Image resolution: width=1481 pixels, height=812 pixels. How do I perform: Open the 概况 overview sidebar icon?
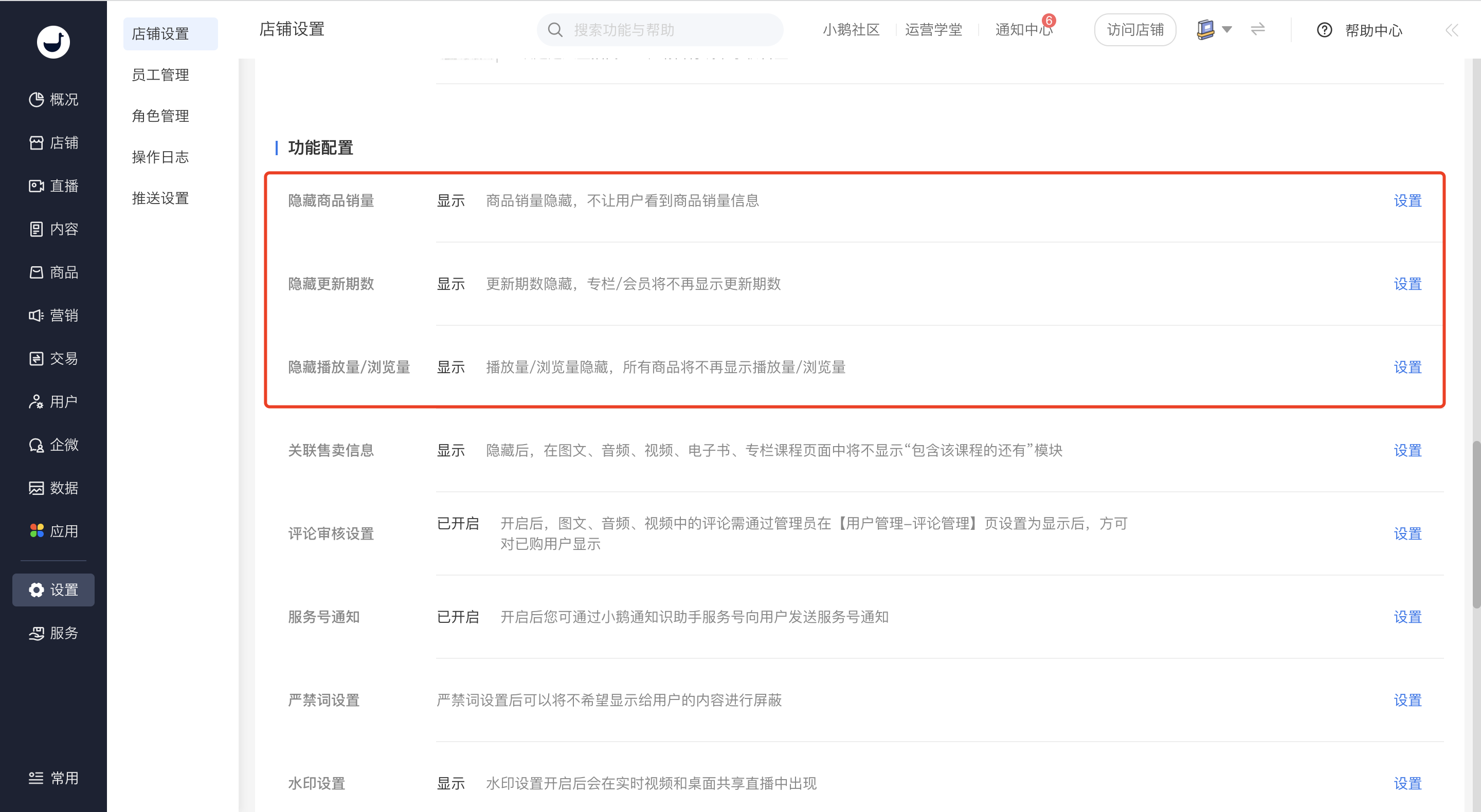coord(36,99)
